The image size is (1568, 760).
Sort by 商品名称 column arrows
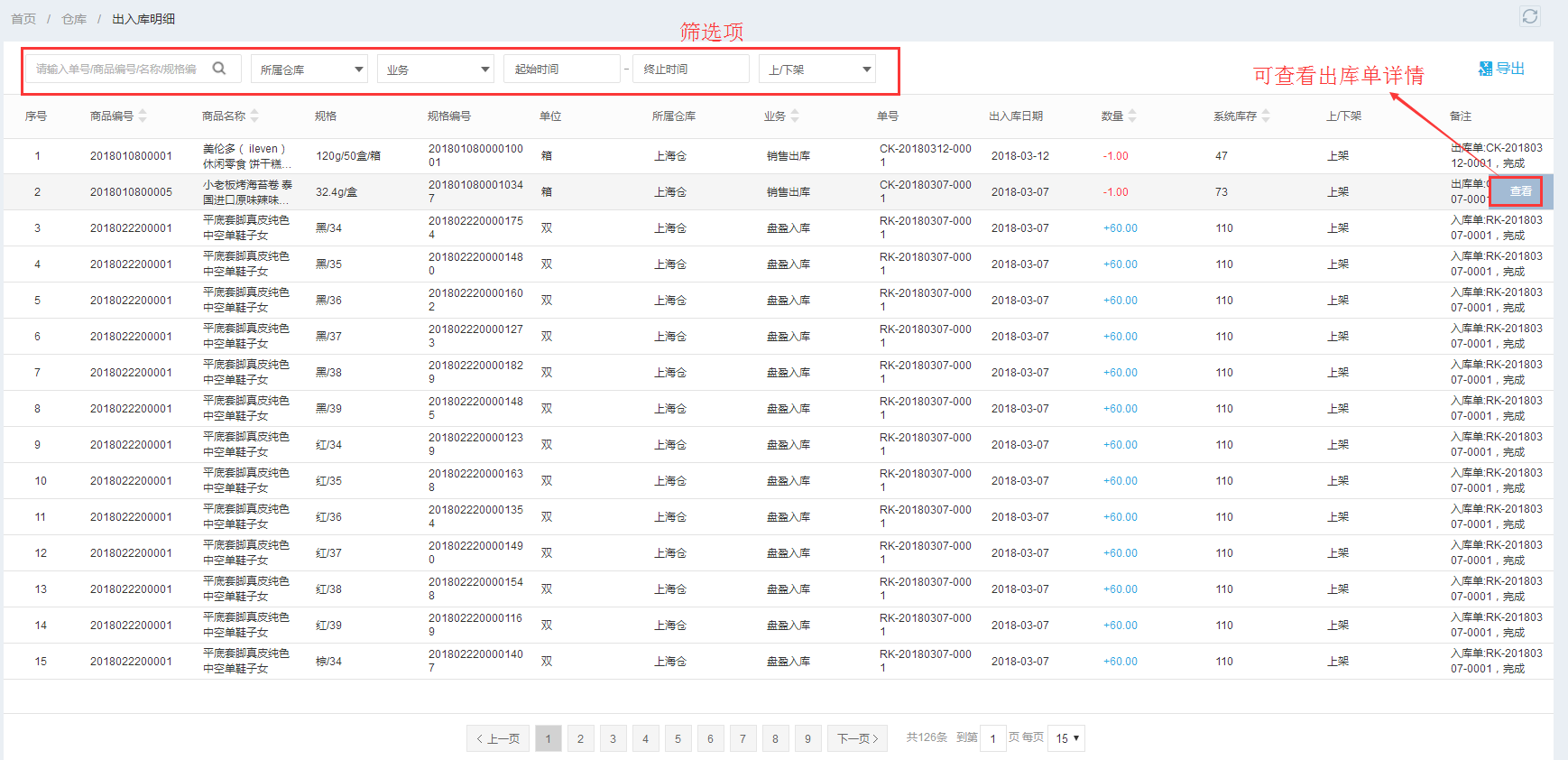pos(254,116)
